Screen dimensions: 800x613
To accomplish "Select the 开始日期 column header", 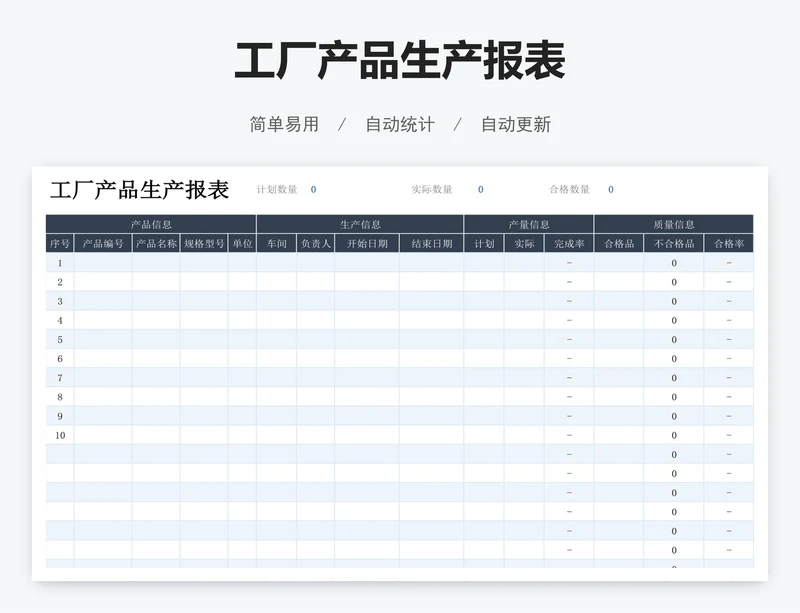I will [x=367, y=243].
